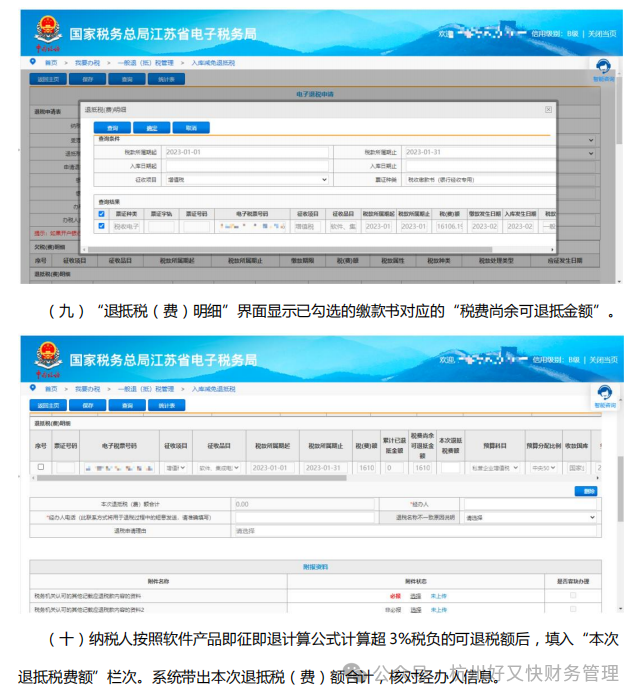Click 一般退(抵)税管理 breadcrumb in upper screenshot
The width and height of the screenshot is (640, 700).
tap(145, 63)
